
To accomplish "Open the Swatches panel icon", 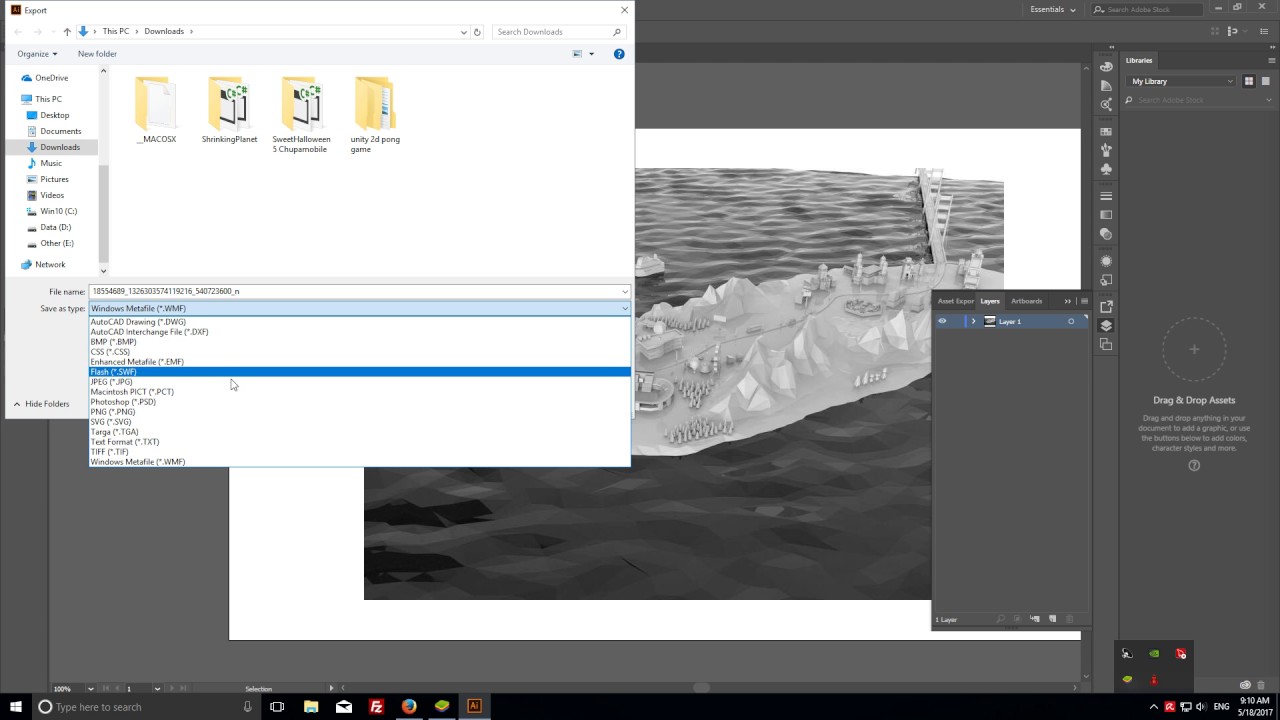I will pos(1106,131).
